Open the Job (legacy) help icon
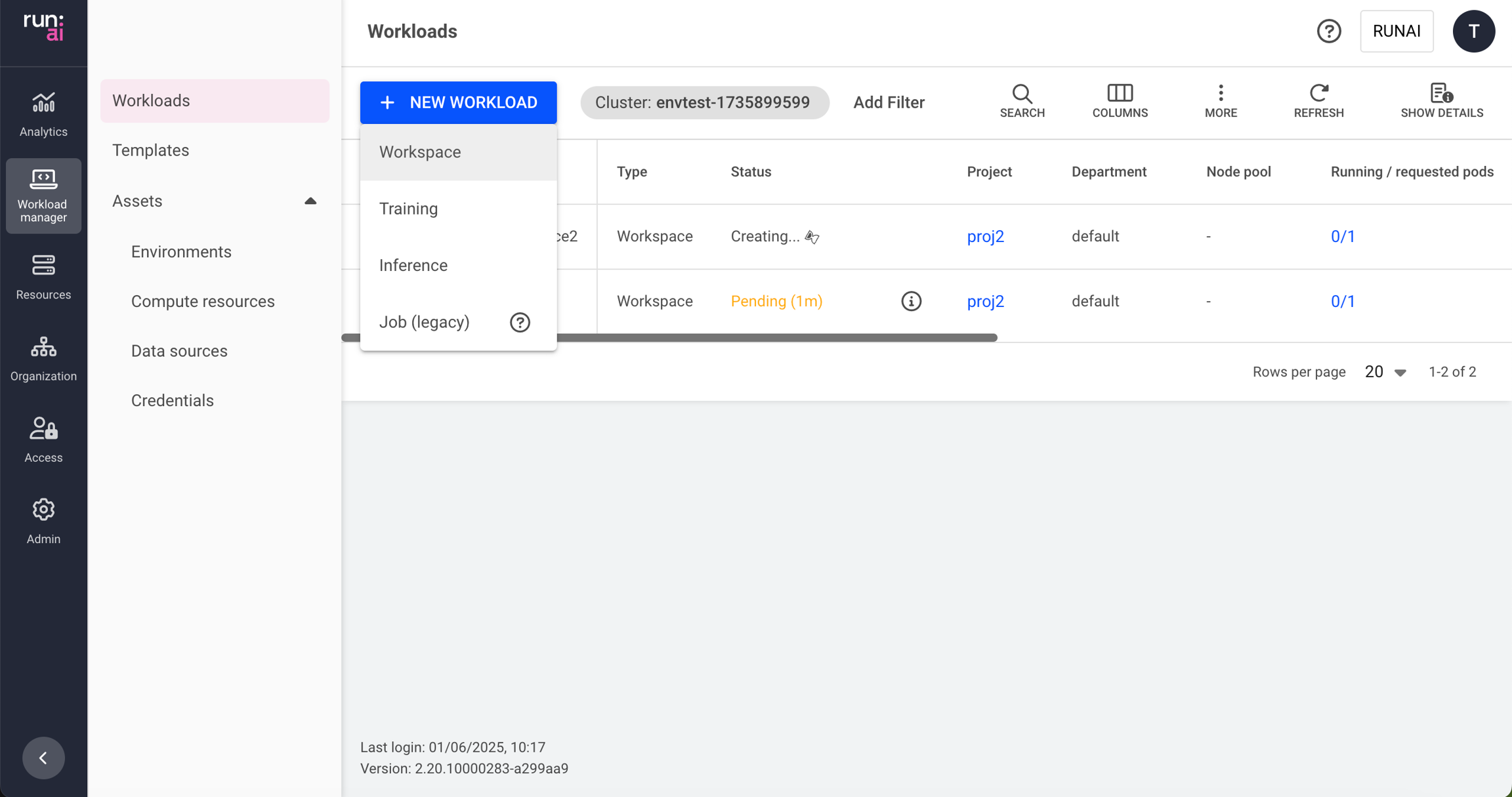 point(520,322)
